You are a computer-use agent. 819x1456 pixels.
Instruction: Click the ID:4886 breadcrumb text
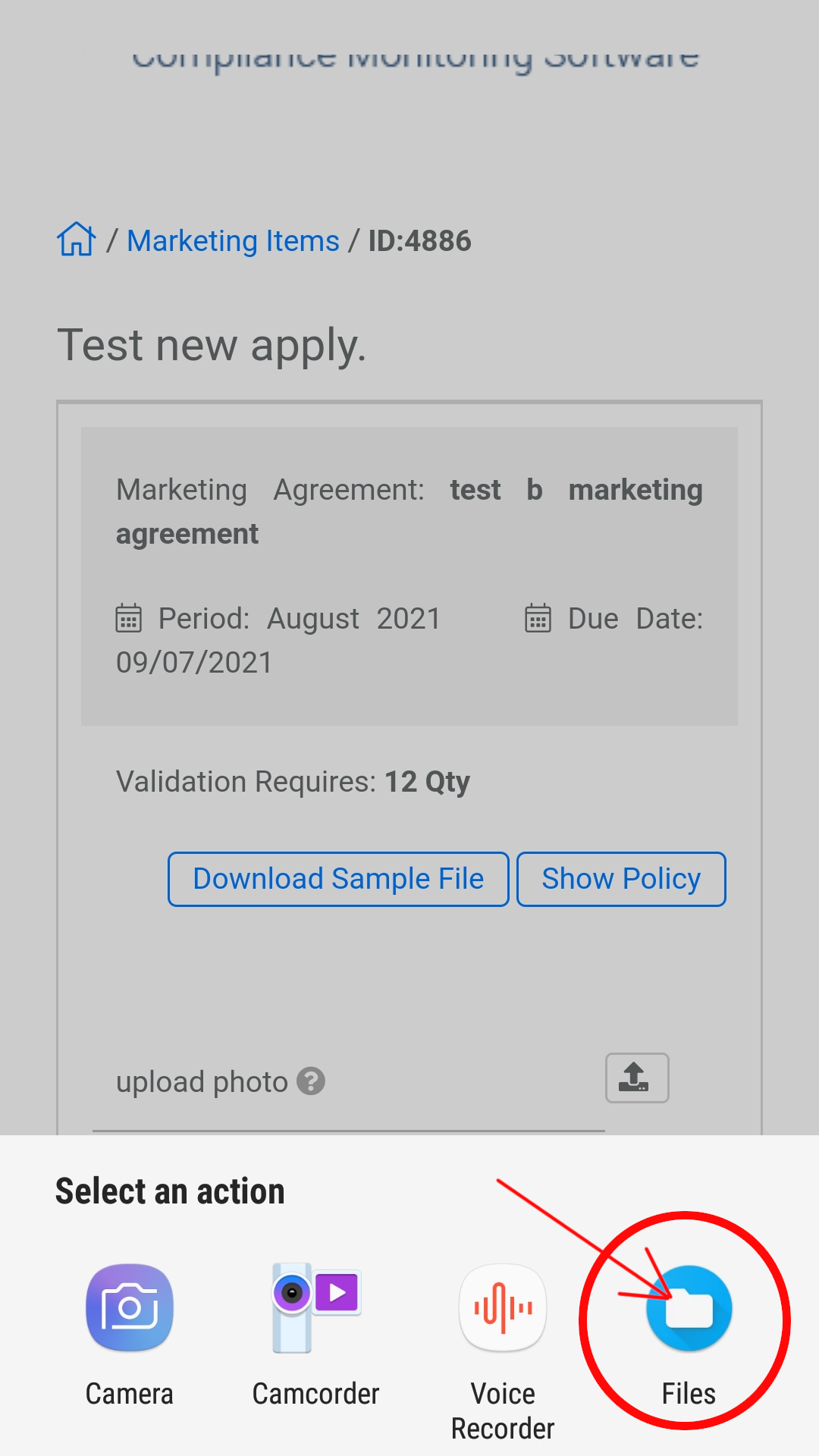419,241
